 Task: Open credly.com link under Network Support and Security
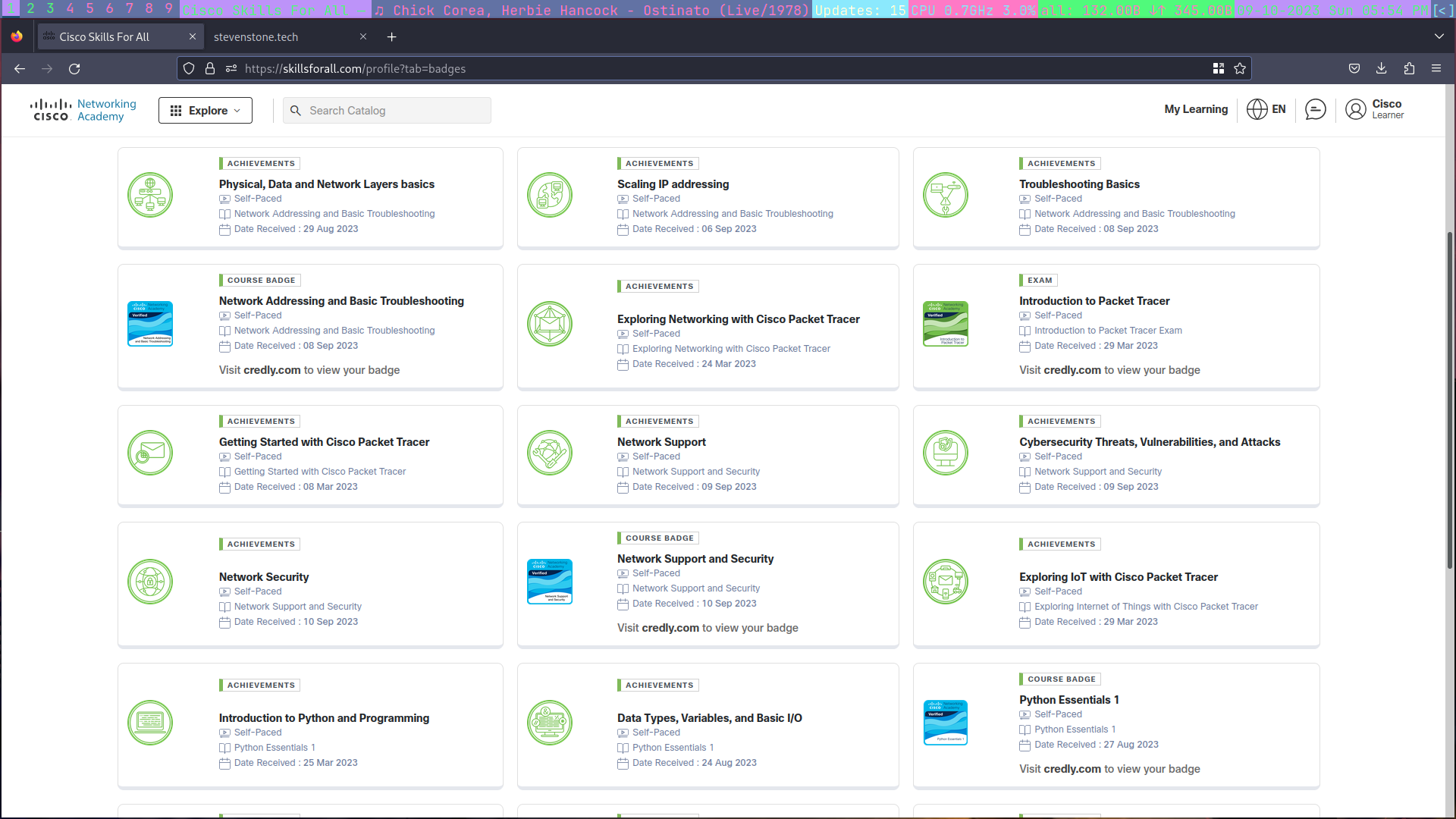tap(670, 628)
